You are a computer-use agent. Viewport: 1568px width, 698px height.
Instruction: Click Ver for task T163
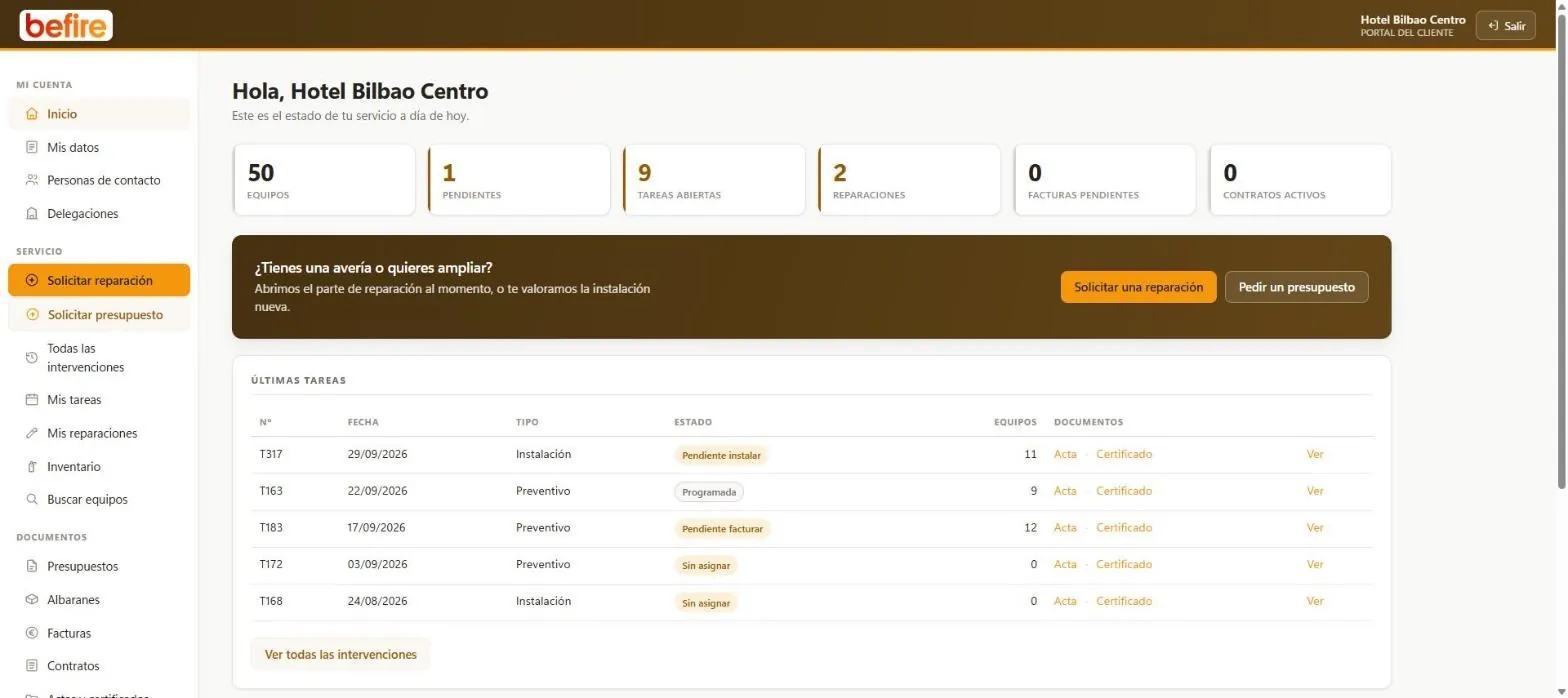tap(1315, 491)
